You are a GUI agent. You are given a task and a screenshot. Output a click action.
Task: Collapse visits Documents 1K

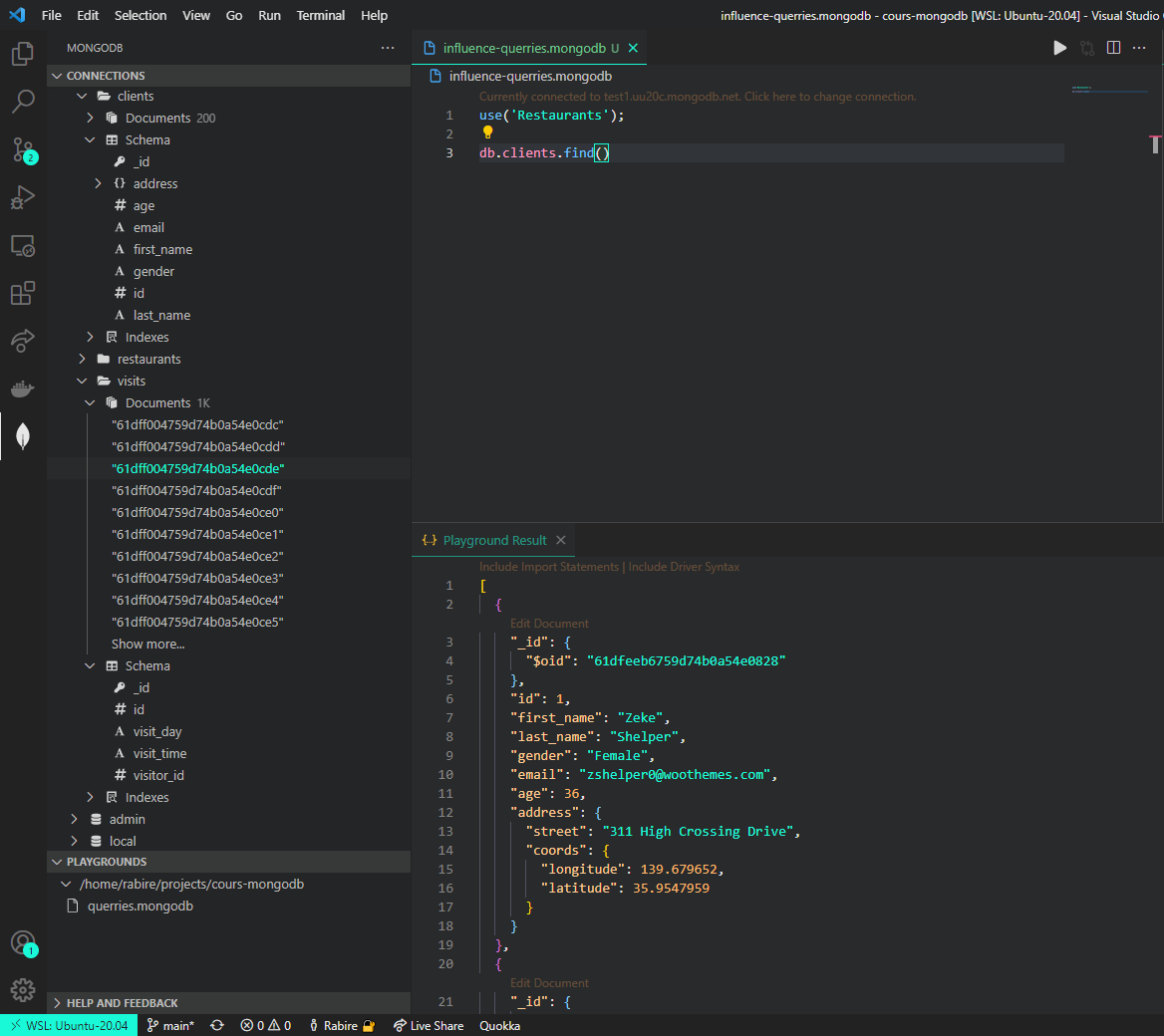90,403
